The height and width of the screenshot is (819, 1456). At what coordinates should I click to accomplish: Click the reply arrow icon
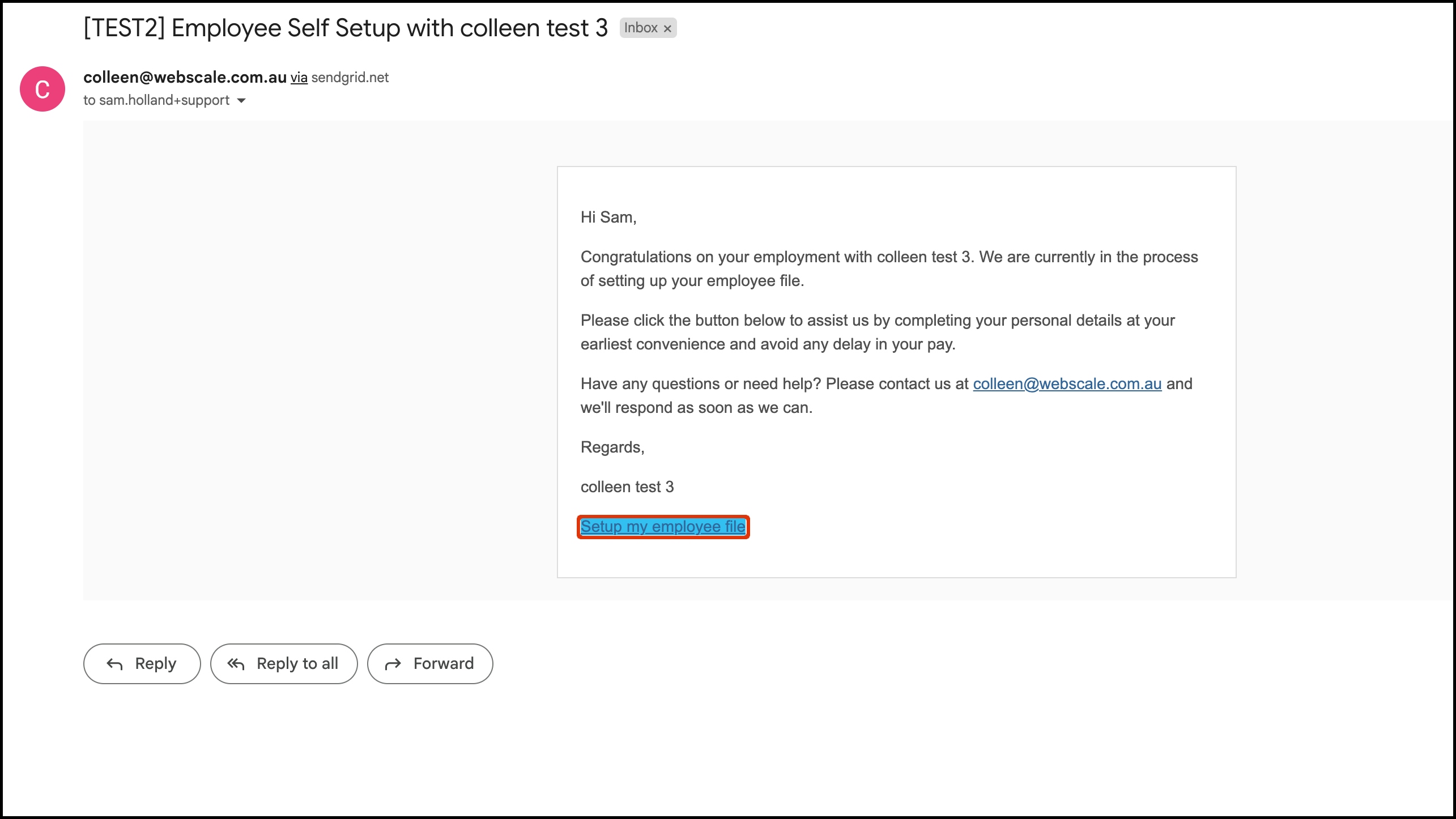pos(115,664)
